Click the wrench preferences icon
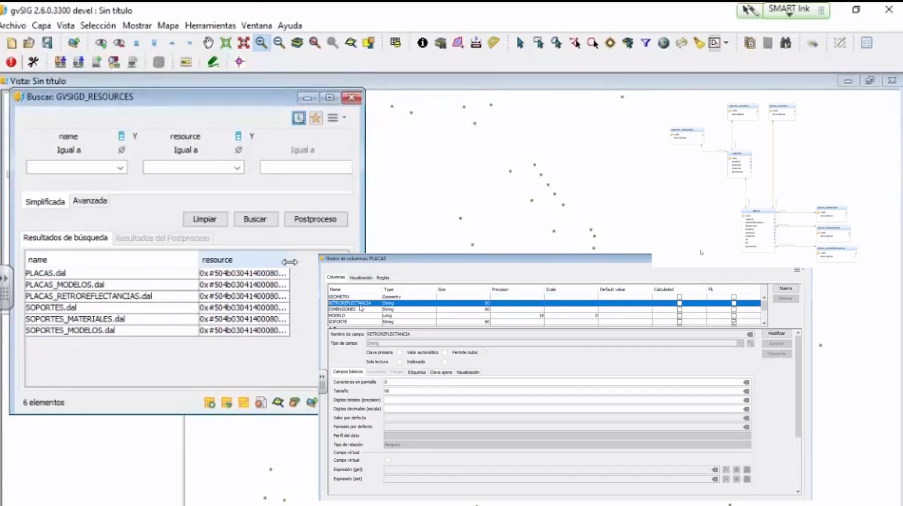Image resolution: width=903 pixels, height=506 pixels. tap(32, 62)
